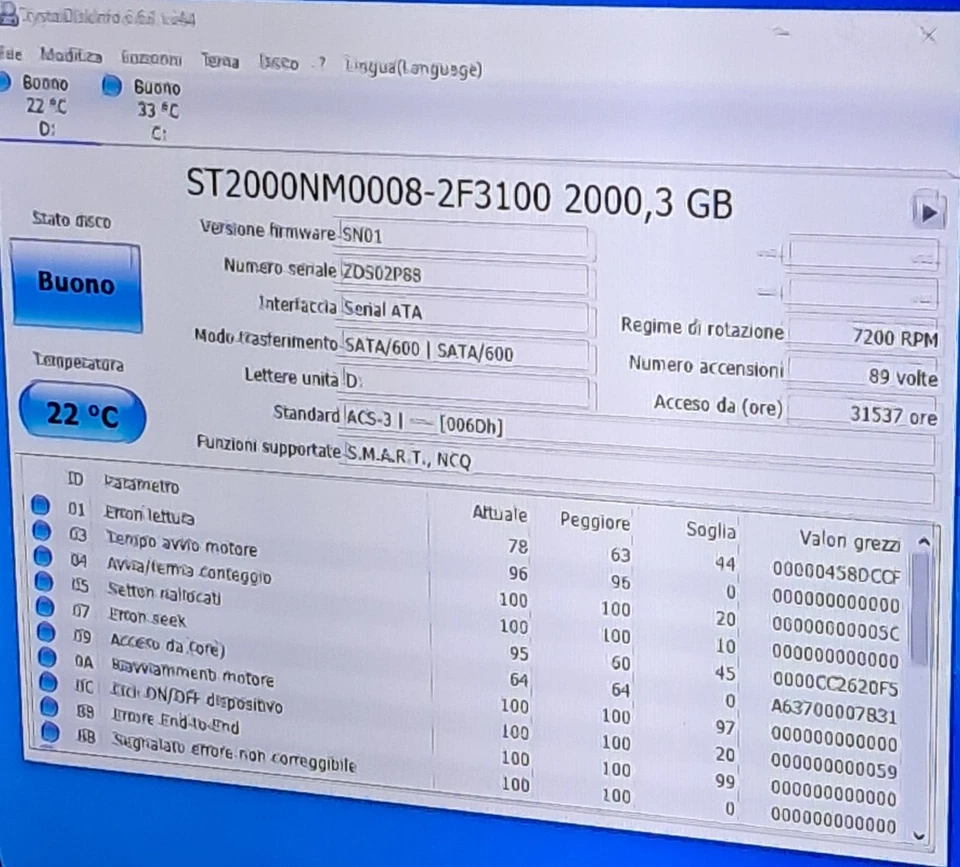Go to next disk with arrow button

pyautogui.click(x=928, y=212)
